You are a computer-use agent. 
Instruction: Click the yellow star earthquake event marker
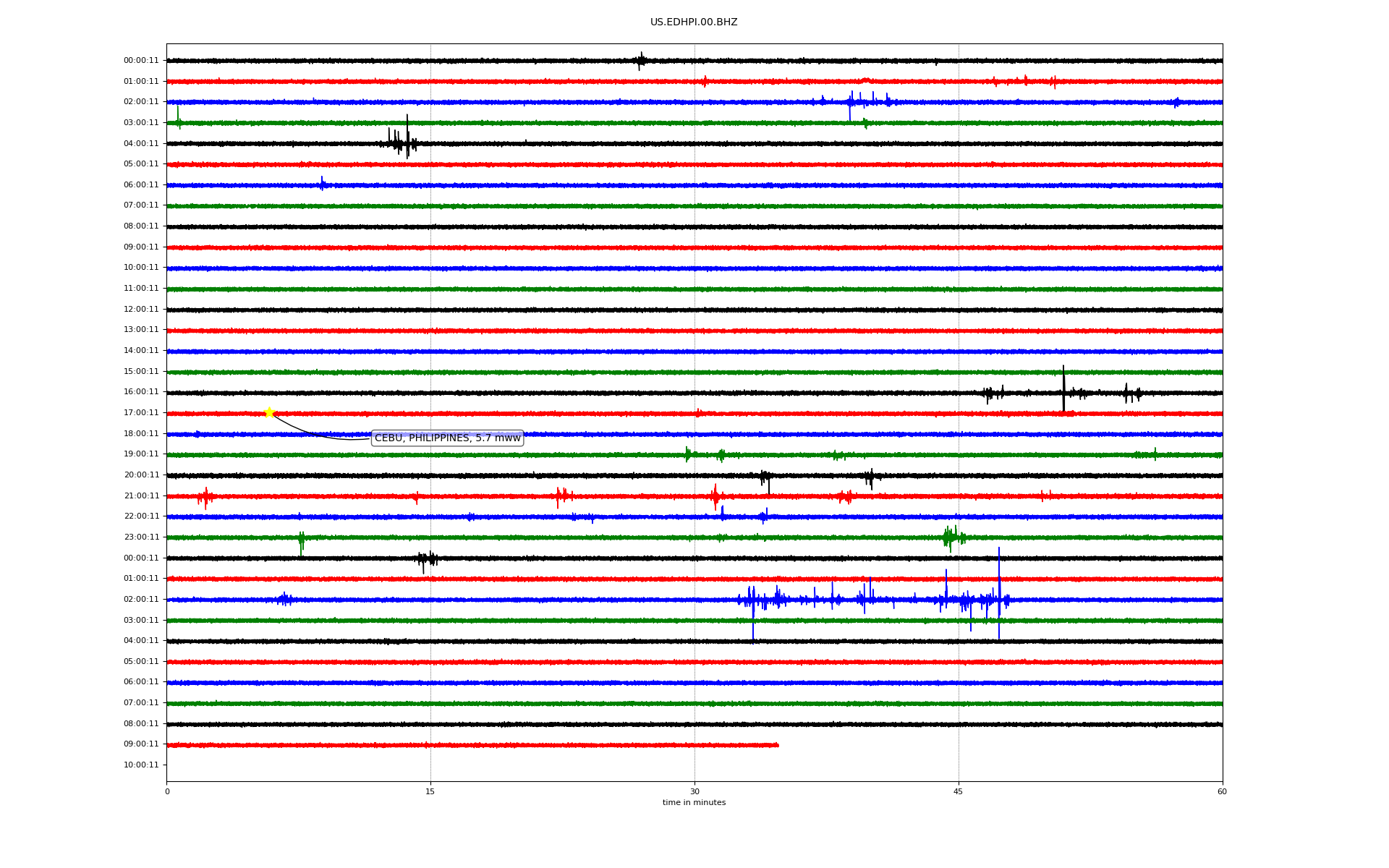click(x=269, y=412)
